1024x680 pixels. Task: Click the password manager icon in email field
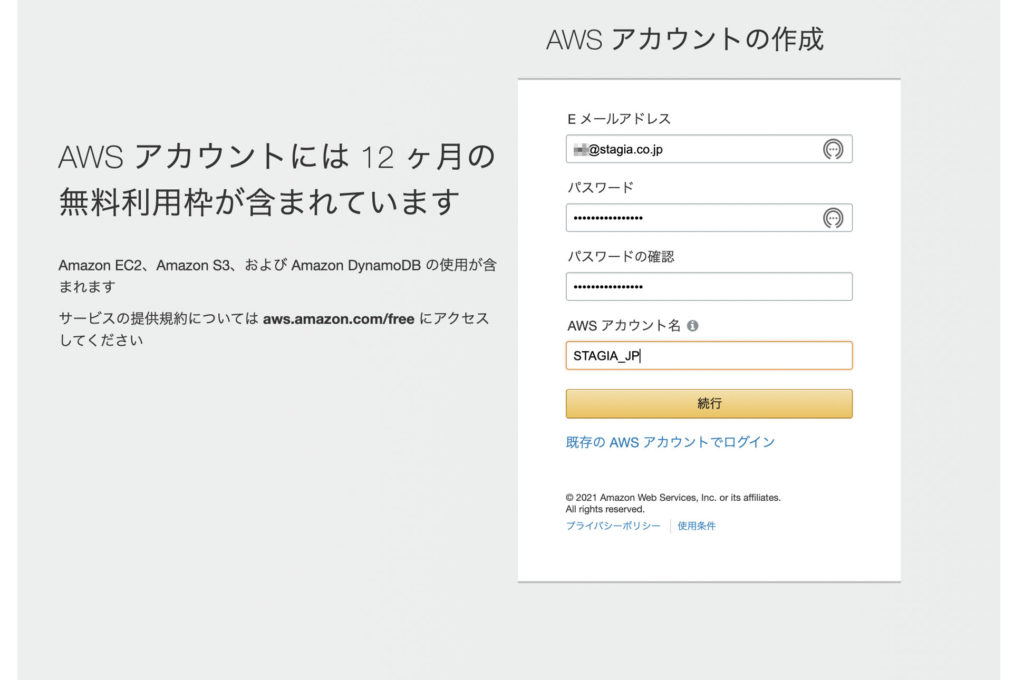(x=832, y=149)
